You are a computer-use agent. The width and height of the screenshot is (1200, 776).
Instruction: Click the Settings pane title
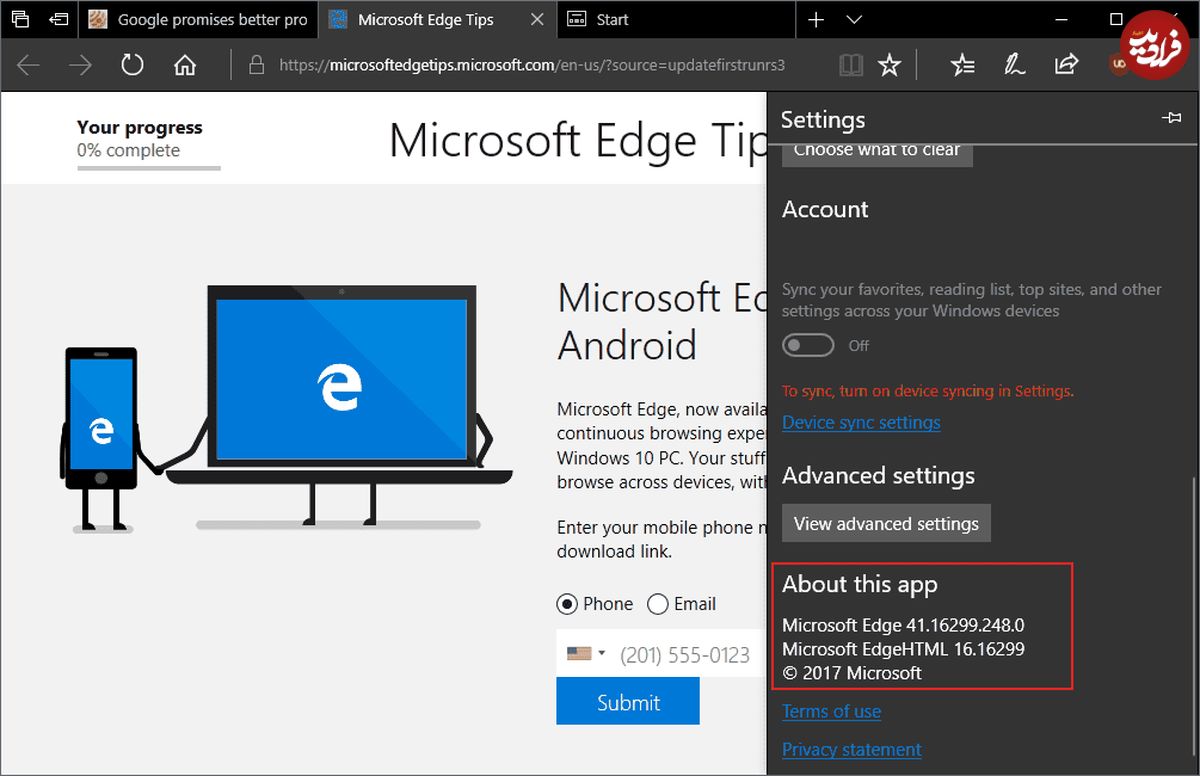pos(823,119)
